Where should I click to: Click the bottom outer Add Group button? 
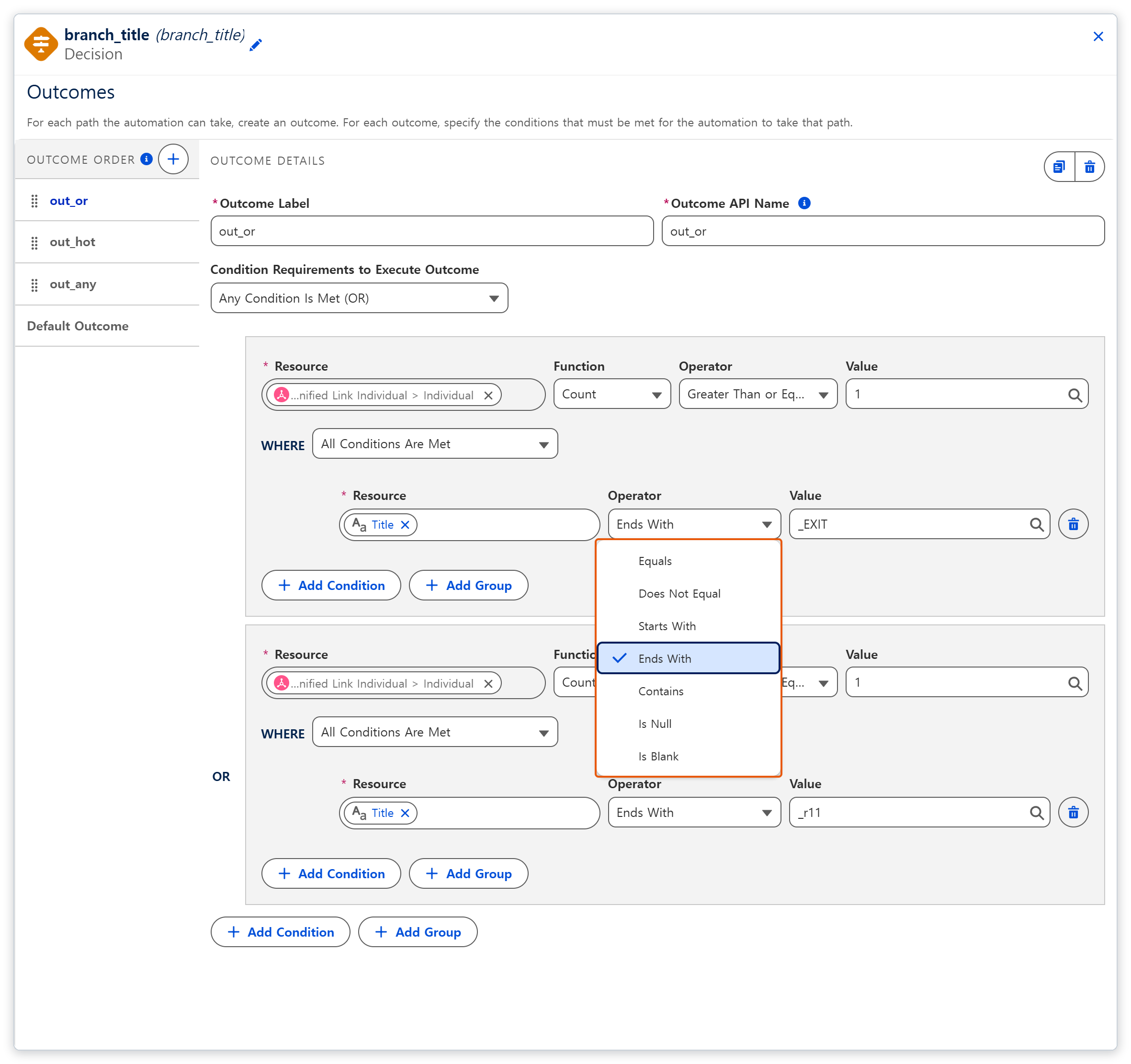418,932
